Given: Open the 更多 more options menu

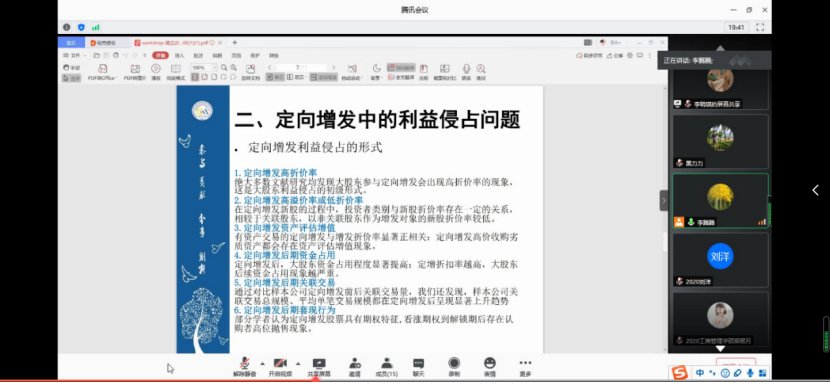Looking at the screenshot, I should click(x=525, y=367).
